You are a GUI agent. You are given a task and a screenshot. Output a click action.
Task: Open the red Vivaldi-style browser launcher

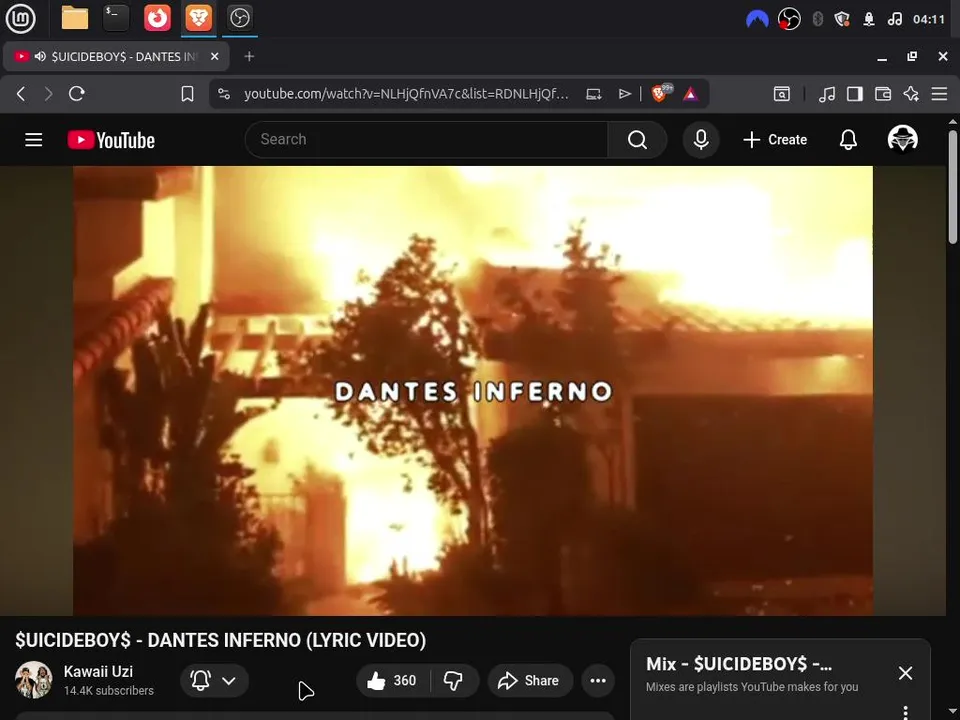(x=157, y=18)
